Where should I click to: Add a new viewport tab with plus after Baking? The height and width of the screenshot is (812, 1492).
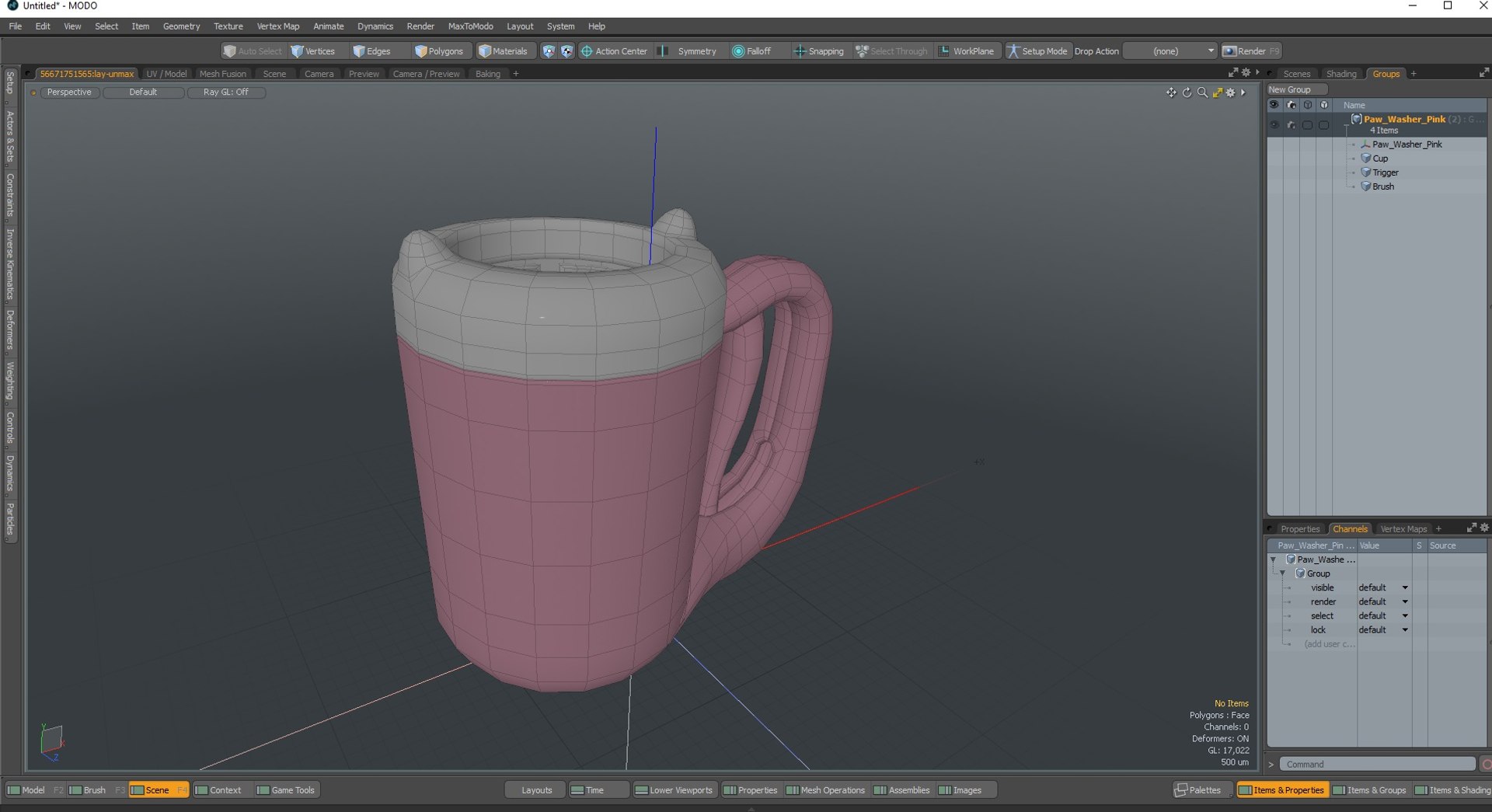(516, 74)
